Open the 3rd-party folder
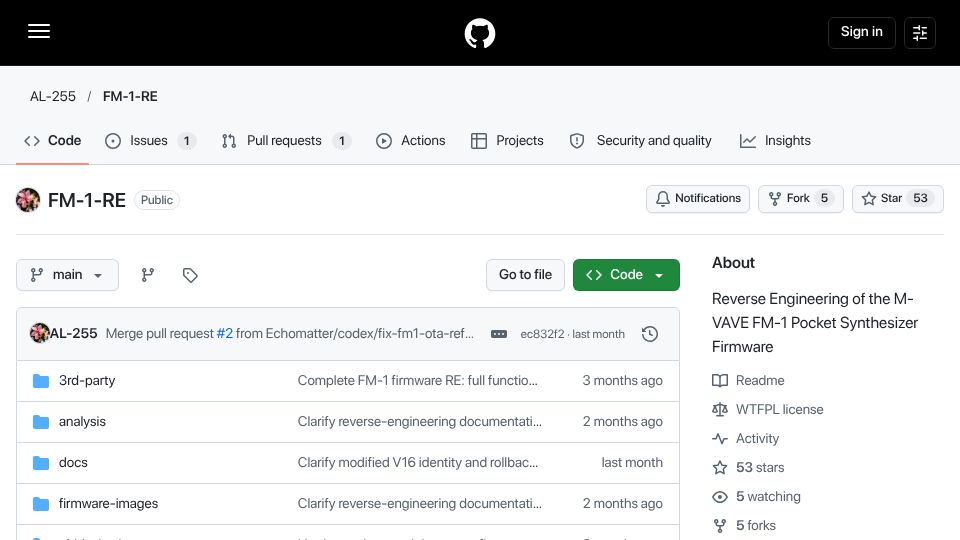The width and height of the screenshot is (960, 540). pyautogui.click(x=87, y=380)
